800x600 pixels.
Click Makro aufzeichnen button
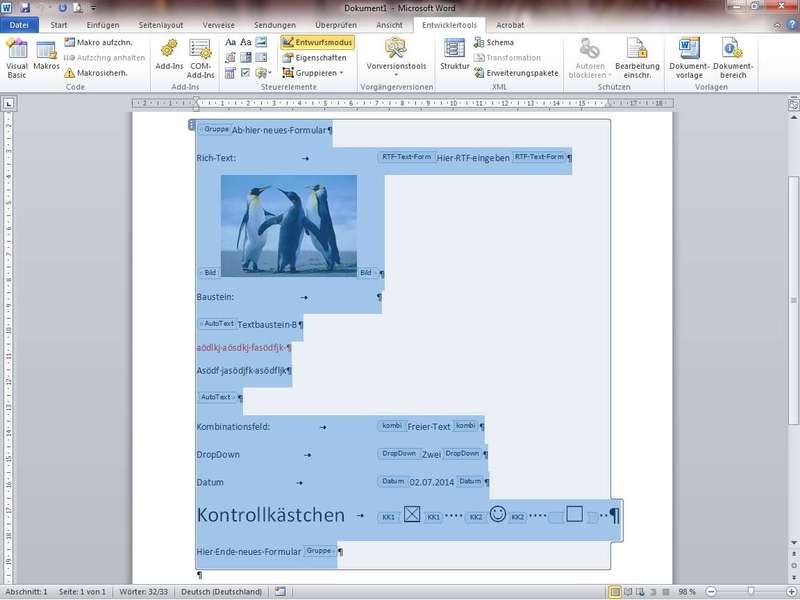click(x=101, y=42)
